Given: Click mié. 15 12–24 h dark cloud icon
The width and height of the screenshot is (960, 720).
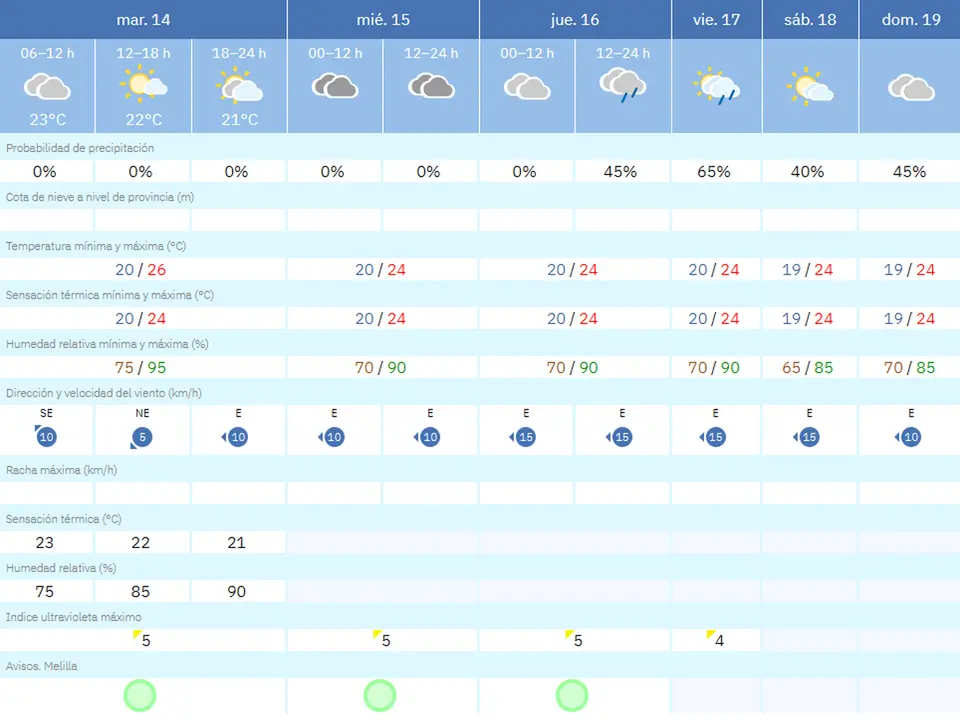Looking at the screenshot, I should 431,86.
